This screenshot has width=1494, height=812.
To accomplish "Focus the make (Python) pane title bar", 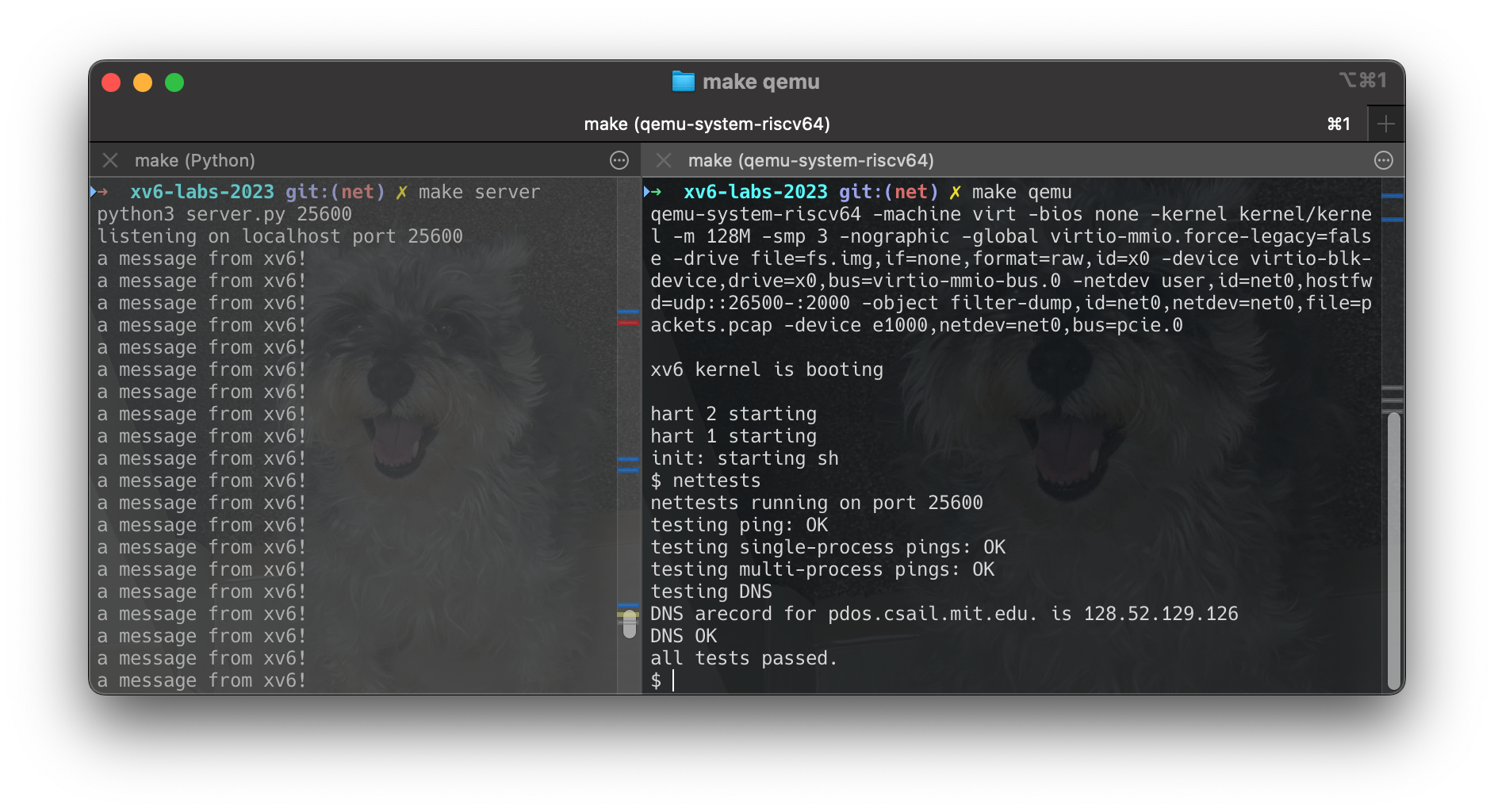I will [x=194, y=160].
